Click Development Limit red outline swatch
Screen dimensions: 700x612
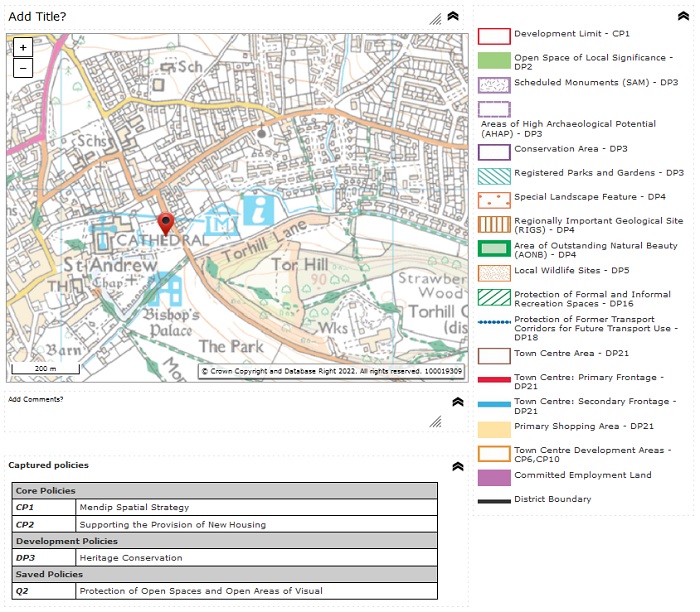tap(494, 36)
